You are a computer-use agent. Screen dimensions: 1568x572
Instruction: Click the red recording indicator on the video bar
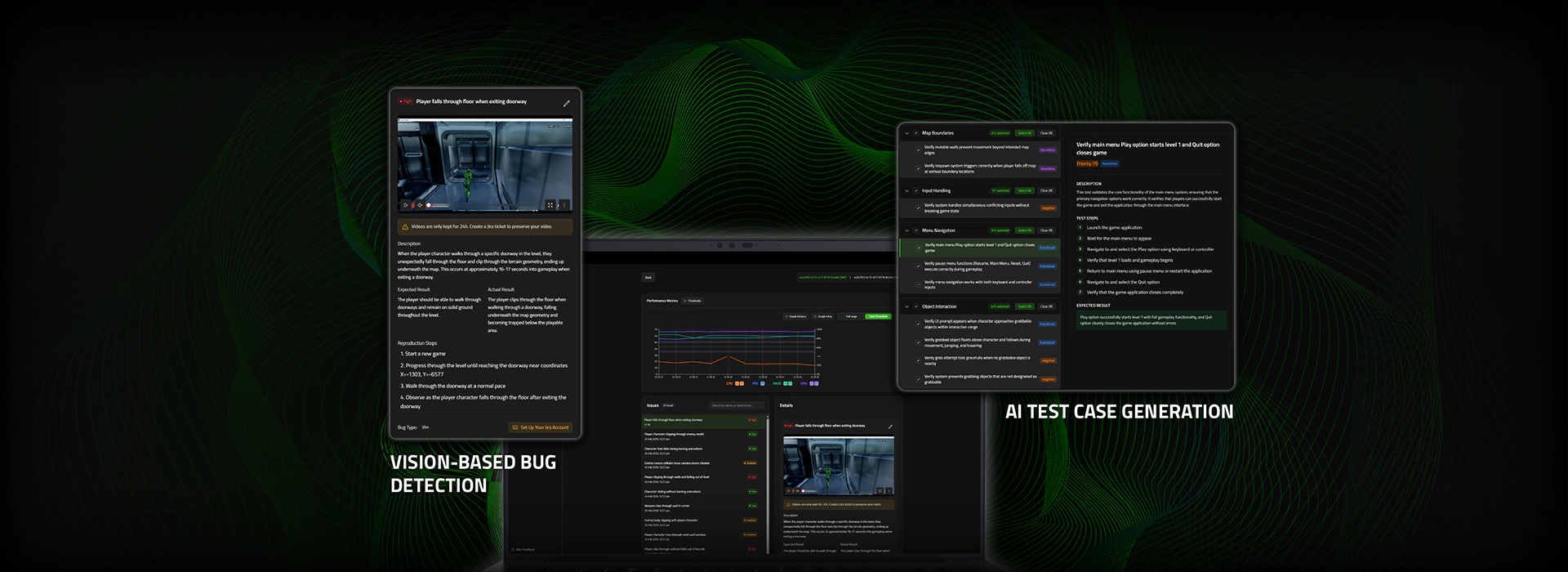pyautogui.click(x=412, y=205)
